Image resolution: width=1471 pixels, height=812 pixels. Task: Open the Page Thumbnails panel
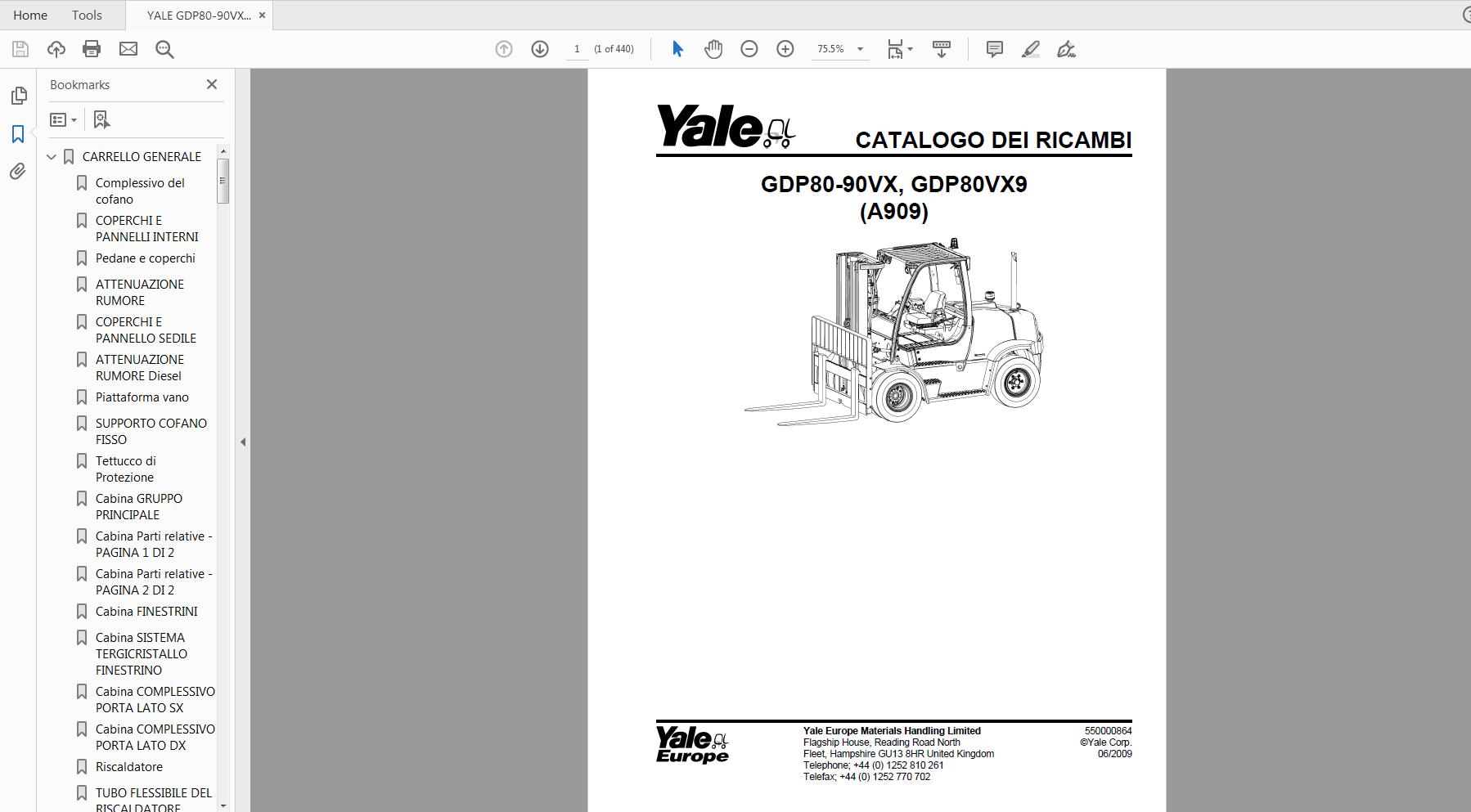point(18,96)
